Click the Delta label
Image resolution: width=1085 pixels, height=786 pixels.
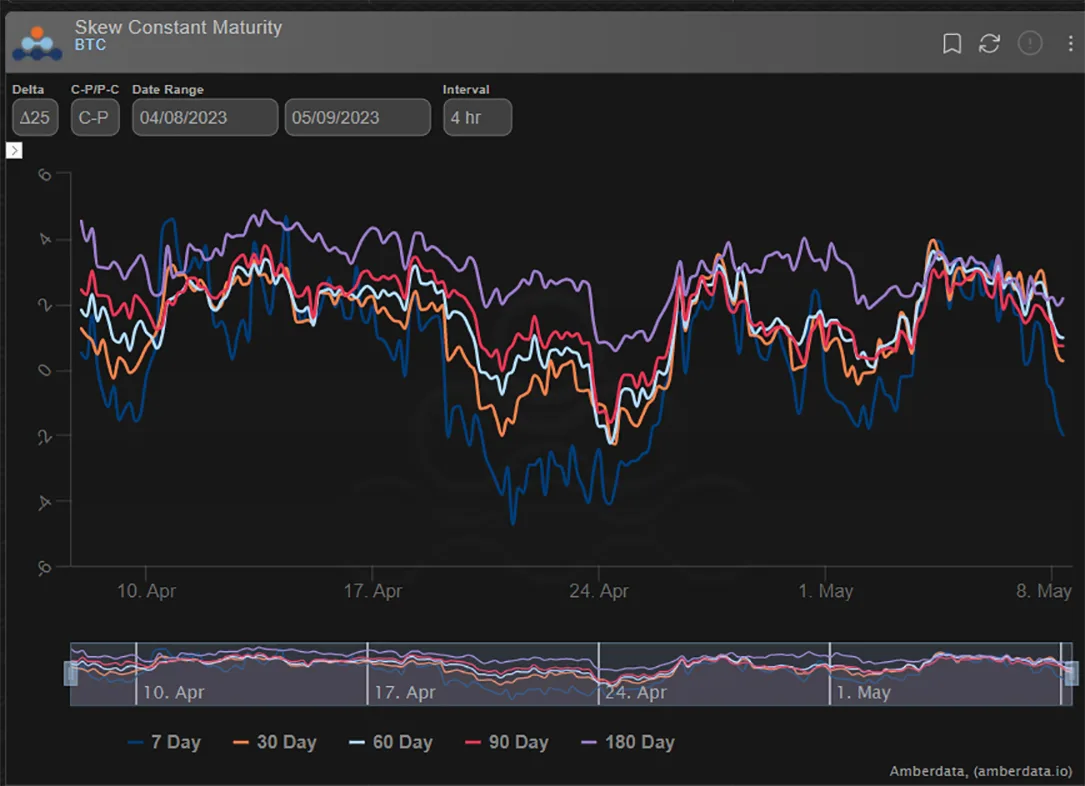pos(28,89)
